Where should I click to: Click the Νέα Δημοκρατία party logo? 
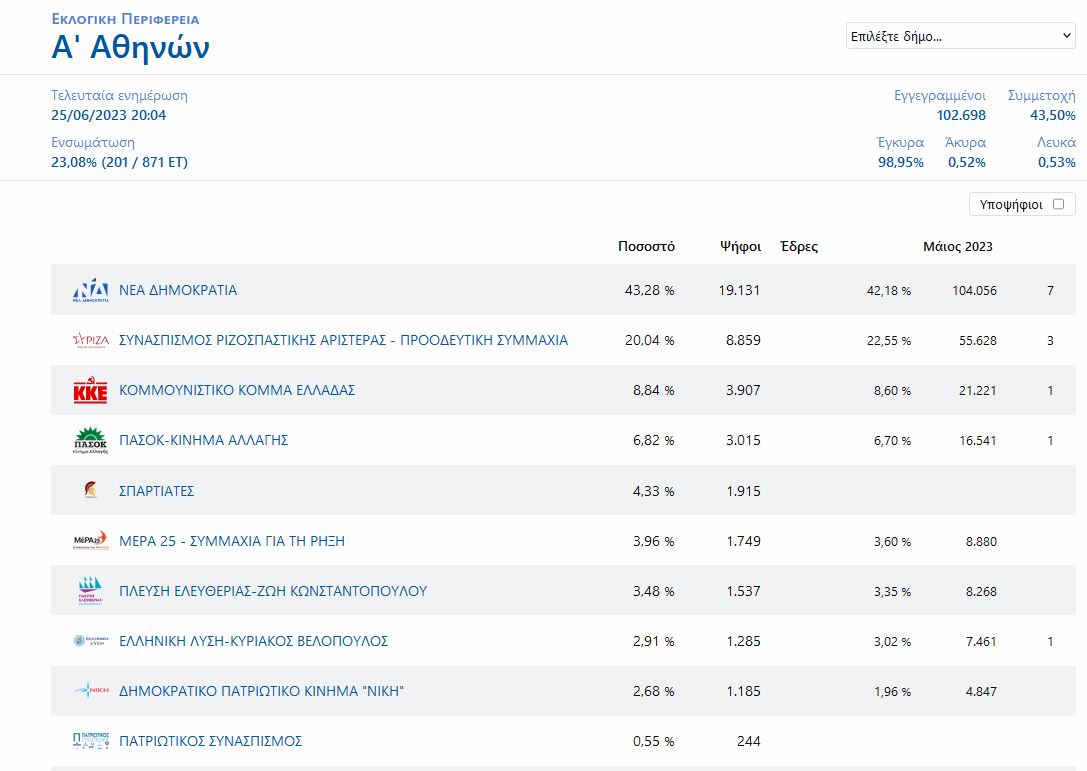[x=90, y=290]
